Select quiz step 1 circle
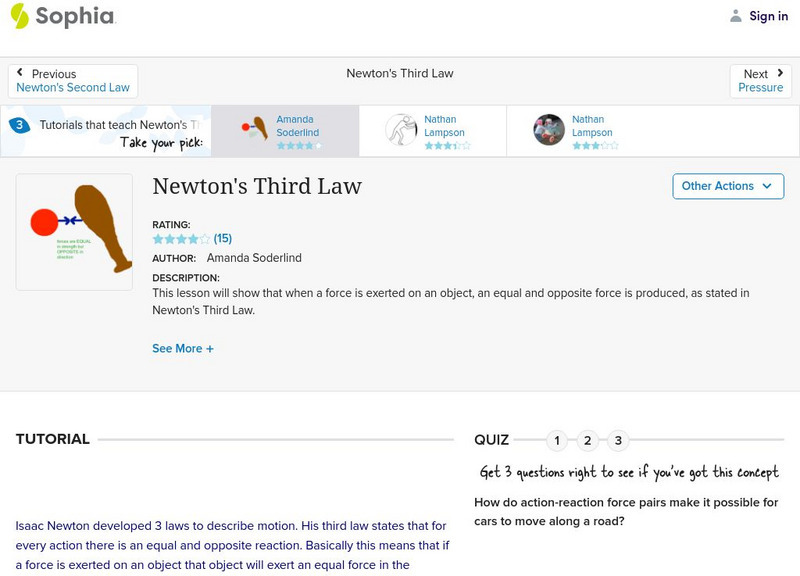The image size is (800, 576). 556,439
